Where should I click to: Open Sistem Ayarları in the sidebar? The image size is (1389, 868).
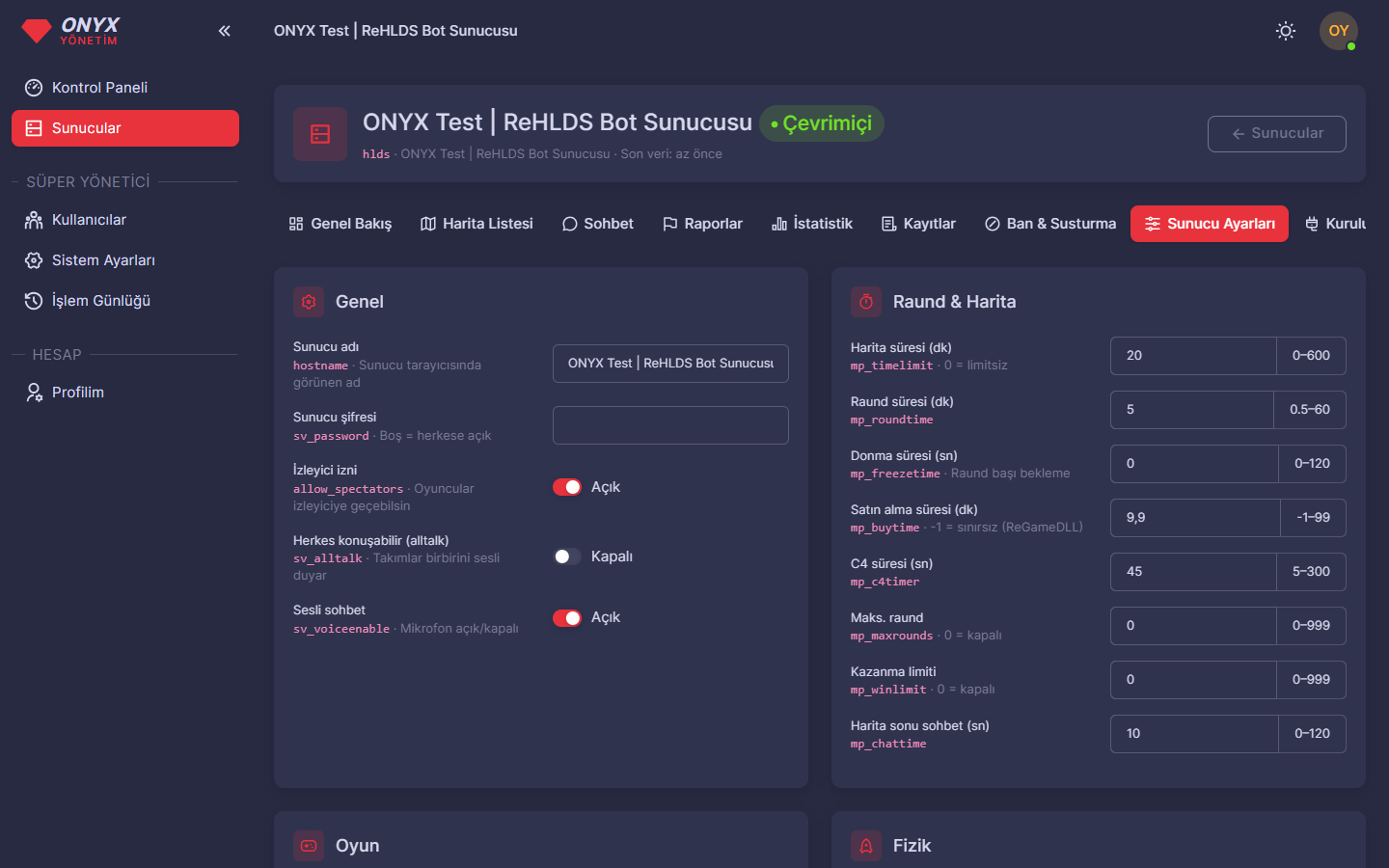(125, 260)
